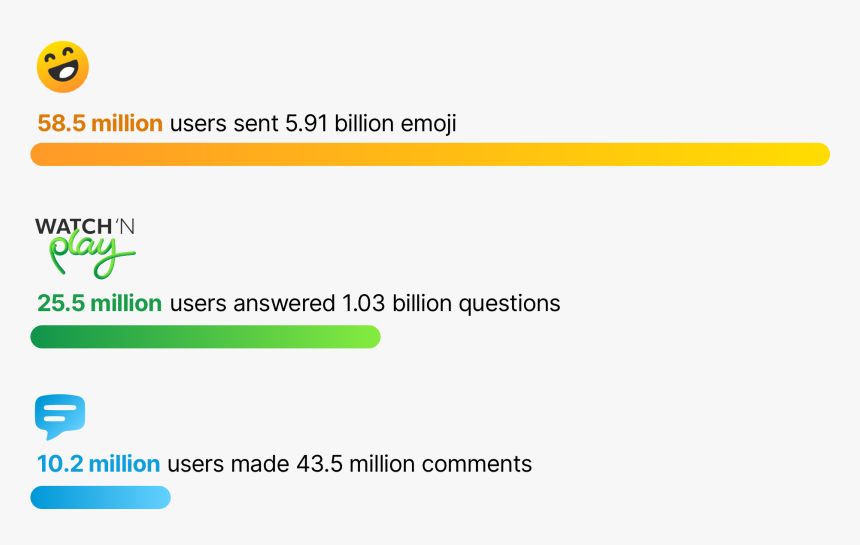Click the green 'play' script lettering

(92, 254)
